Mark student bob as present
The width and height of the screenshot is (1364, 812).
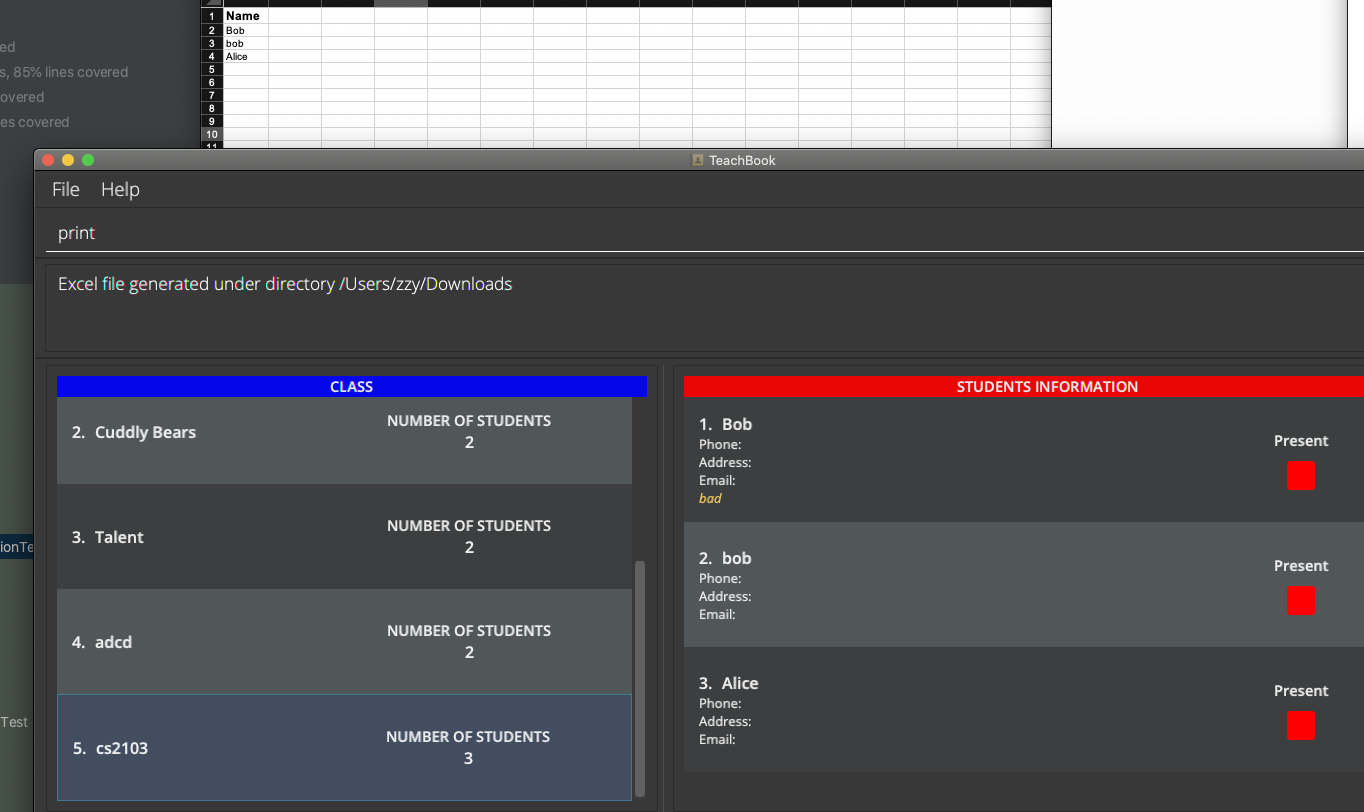[1301, 600]
